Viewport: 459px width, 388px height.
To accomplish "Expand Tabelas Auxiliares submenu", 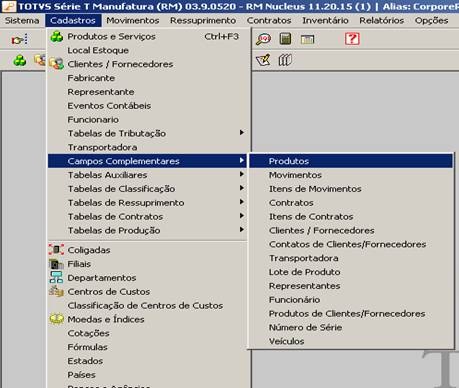I will pos(147,175).
